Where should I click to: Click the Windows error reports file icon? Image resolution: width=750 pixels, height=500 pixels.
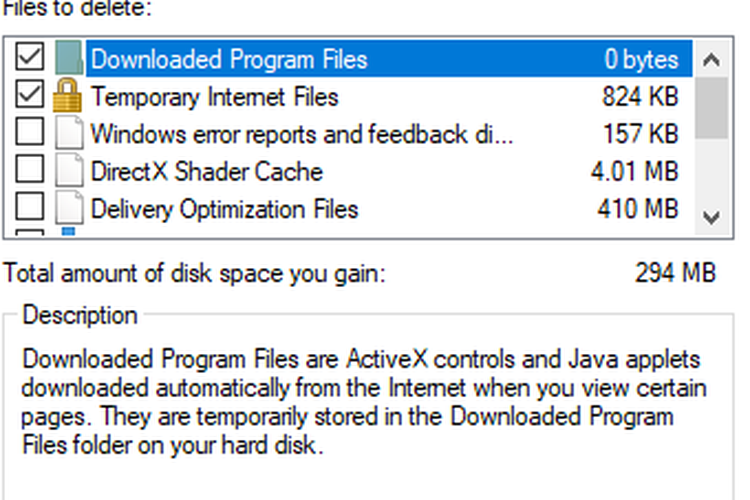pyautogui.click(x=69, y=133)
